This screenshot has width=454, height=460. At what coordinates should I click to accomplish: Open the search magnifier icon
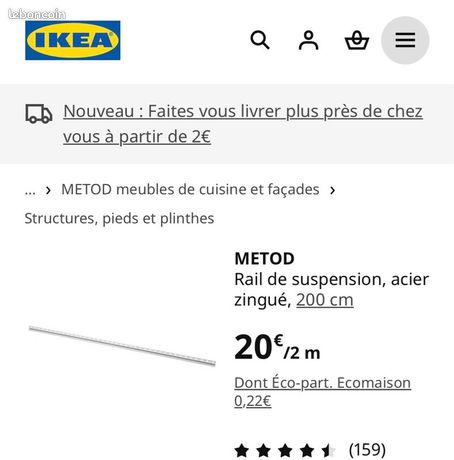coord(260,40)
